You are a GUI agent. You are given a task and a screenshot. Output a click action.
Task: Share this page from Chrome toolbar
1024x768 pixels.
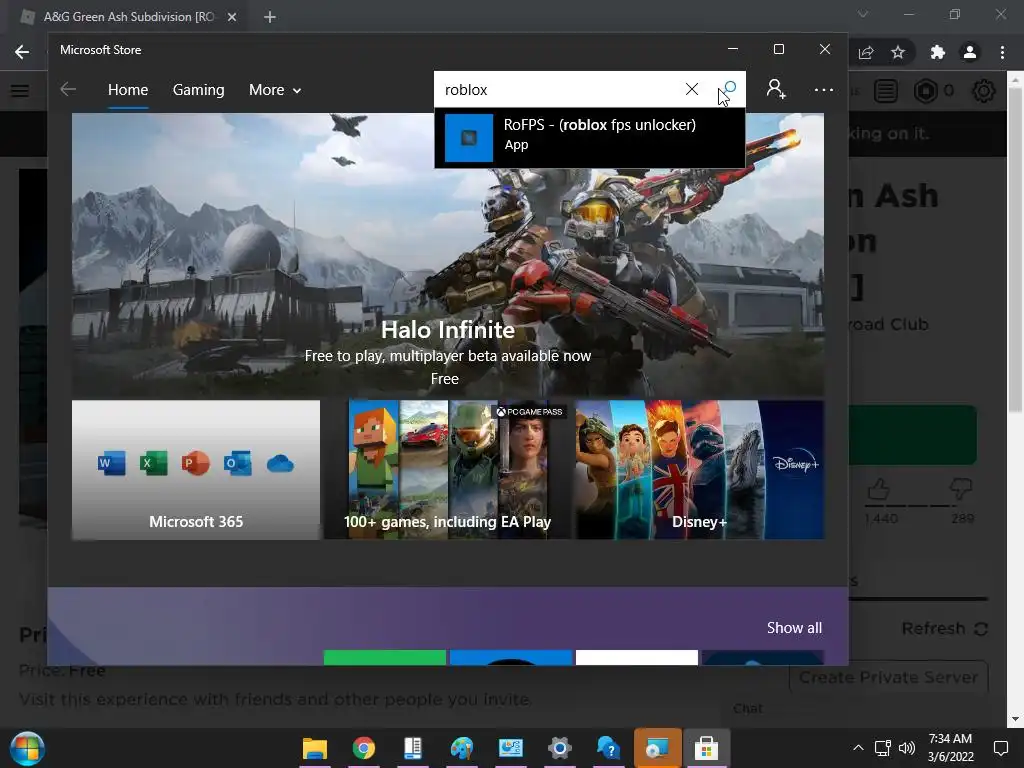coord(866,52)
